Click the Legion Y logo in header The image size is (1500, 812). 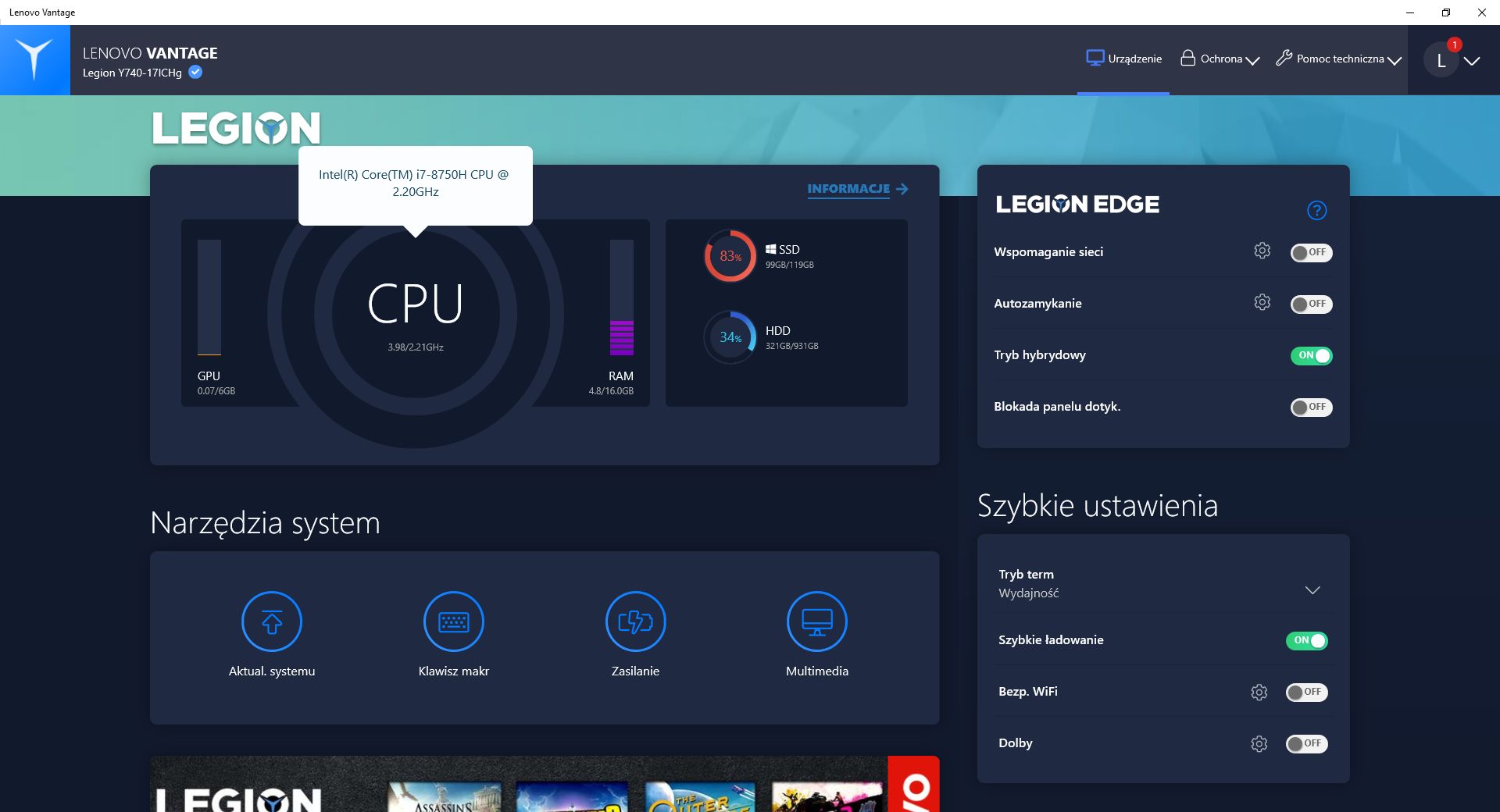pos(34,60)
